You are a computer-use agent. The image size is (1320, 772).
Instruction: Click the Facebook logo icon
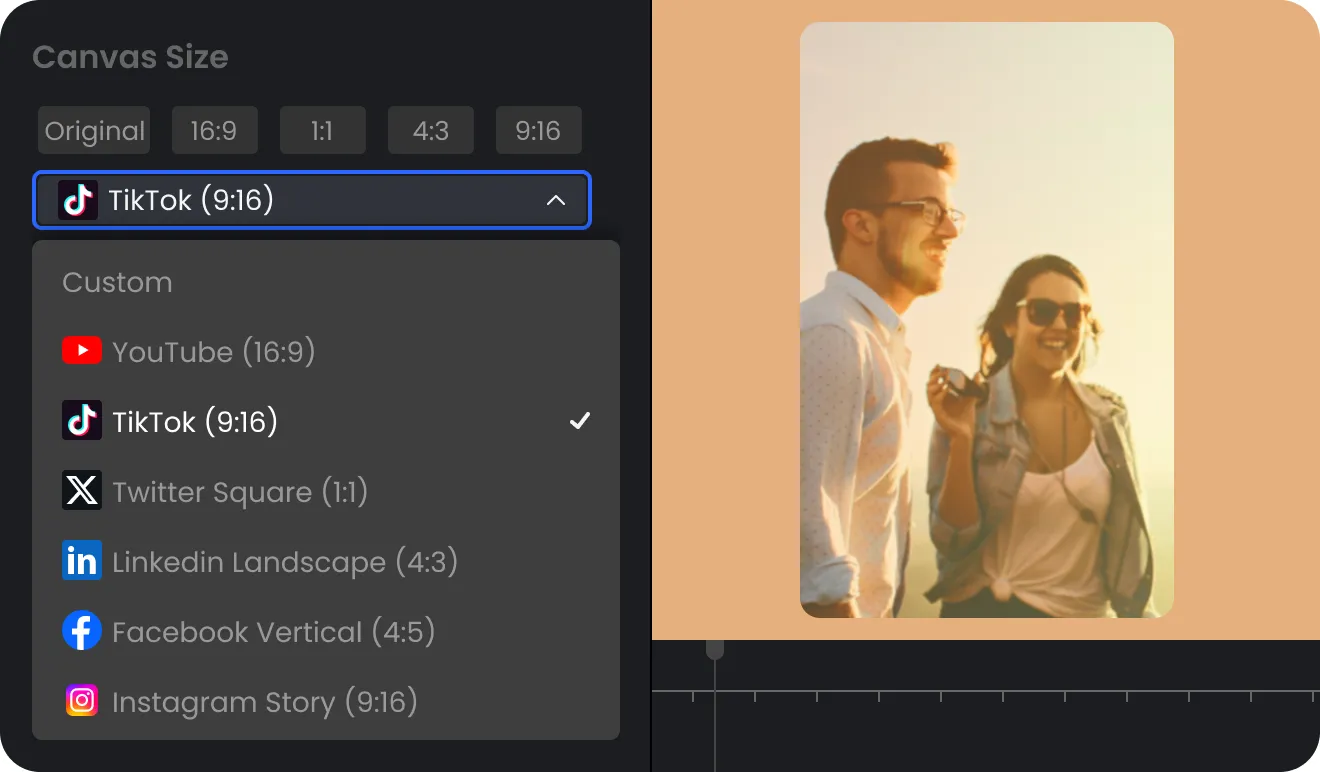point(81,631)
